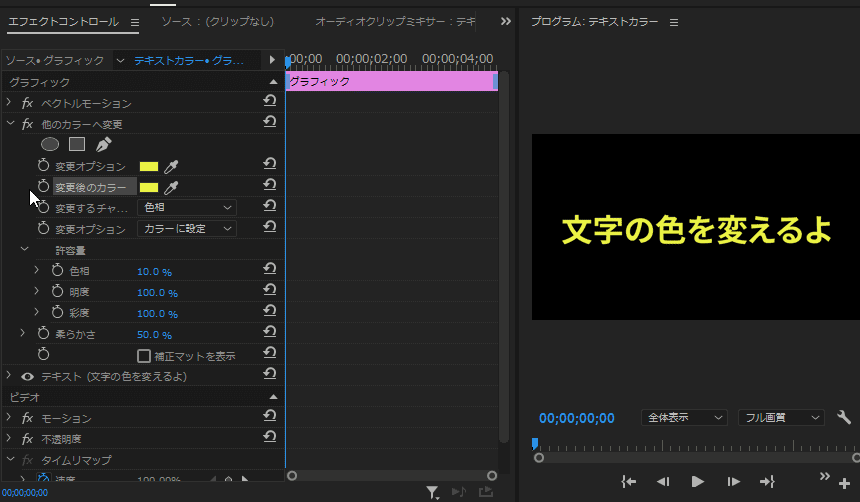Open エフェクトコントロール panel menu icon
Screen dimensions: 860x502
(x=135, y=22)
